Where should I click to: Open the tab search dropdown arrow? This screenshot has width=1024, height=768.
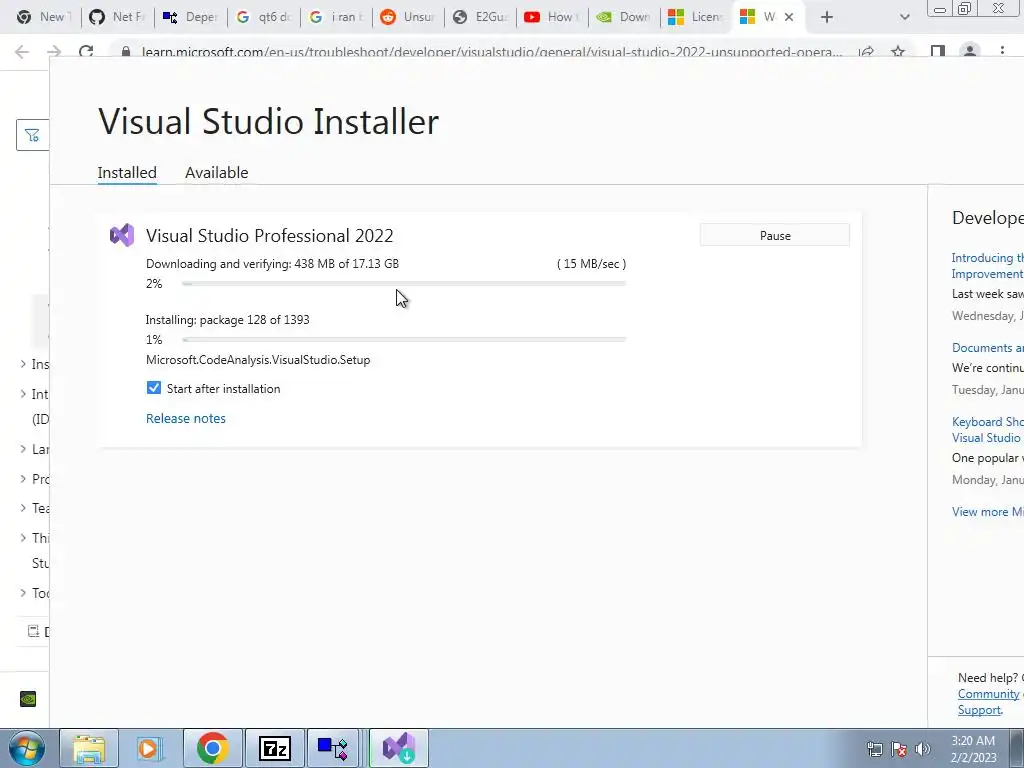point(904,17)
